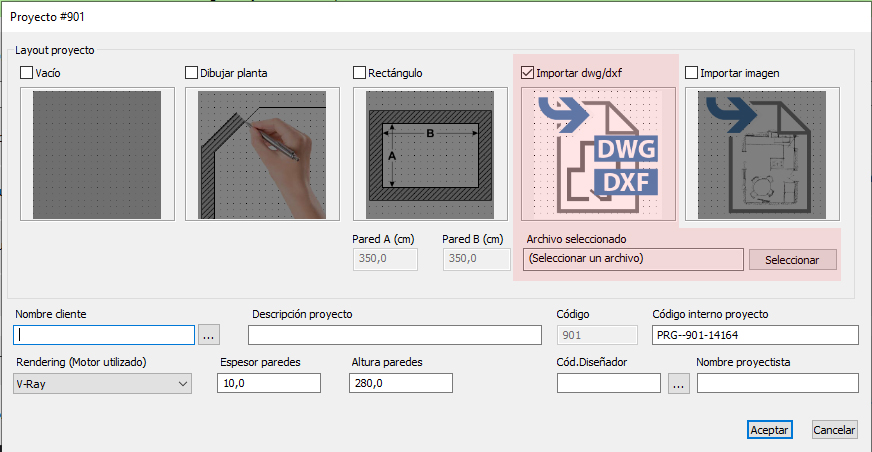
Task: Click the Archivo seleccionado file field
Action: [633, 259]
